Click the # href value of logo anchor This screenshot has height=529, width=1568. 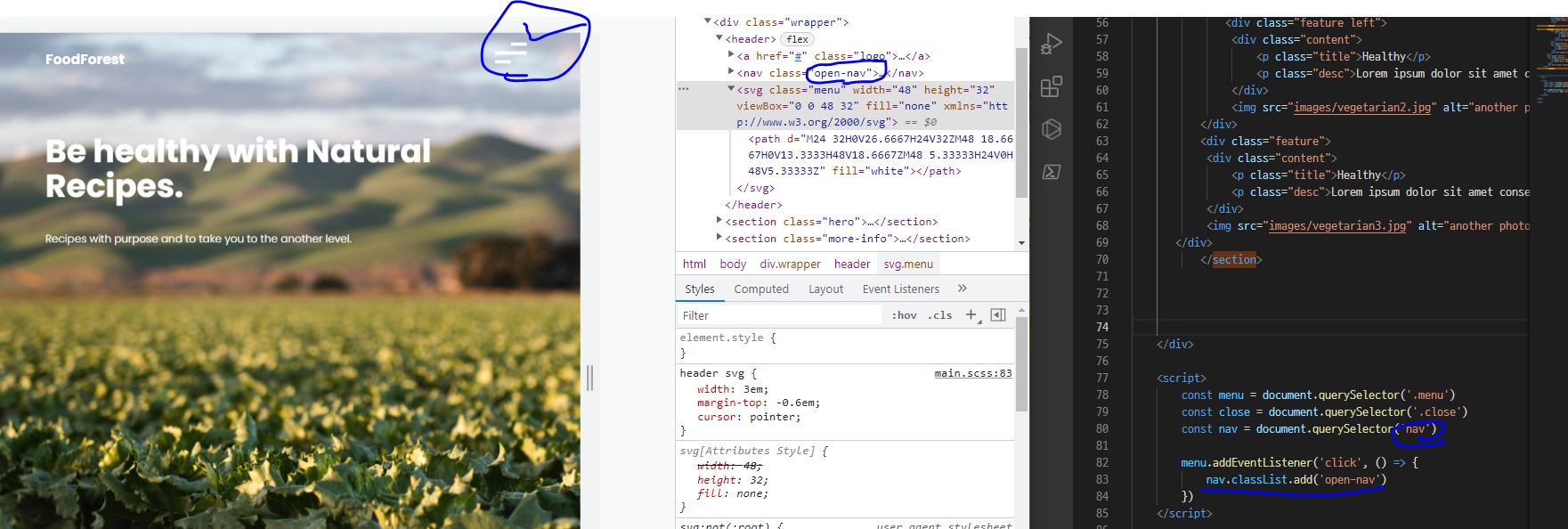point(798,56)
